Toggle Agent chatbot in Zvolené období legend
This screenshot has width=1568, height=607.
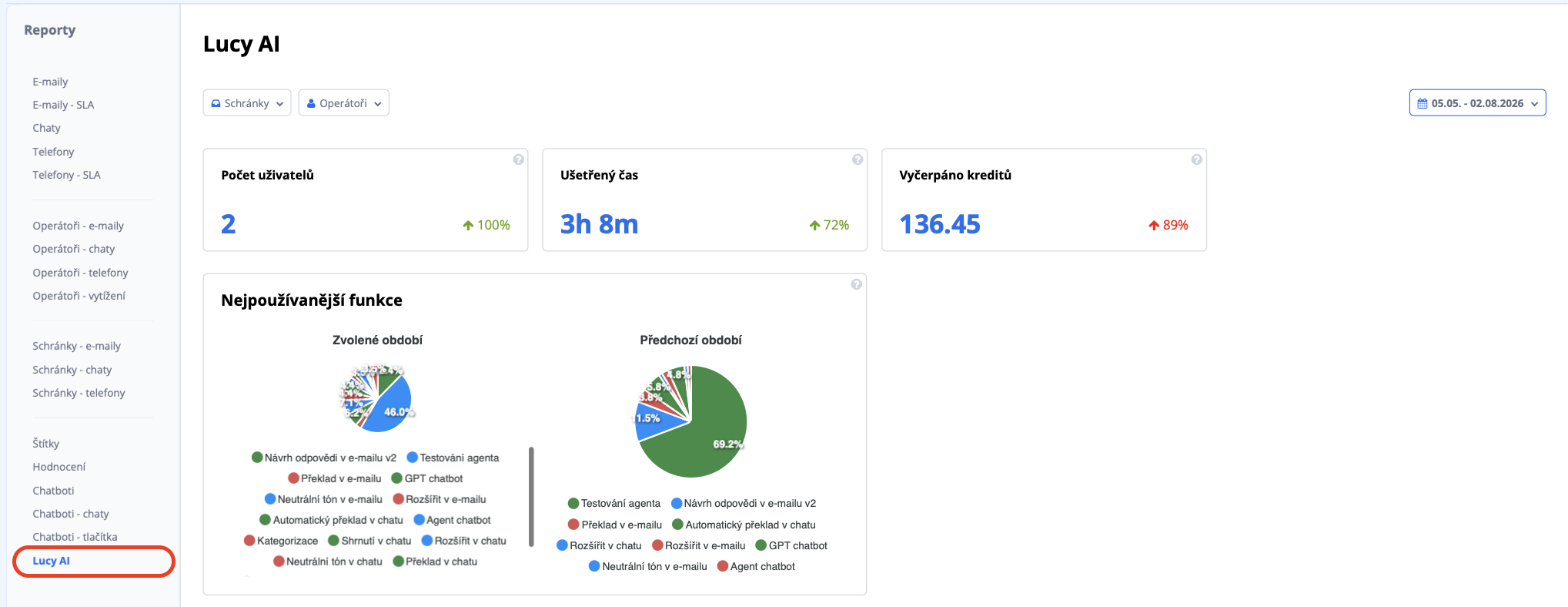pos(453,520)
